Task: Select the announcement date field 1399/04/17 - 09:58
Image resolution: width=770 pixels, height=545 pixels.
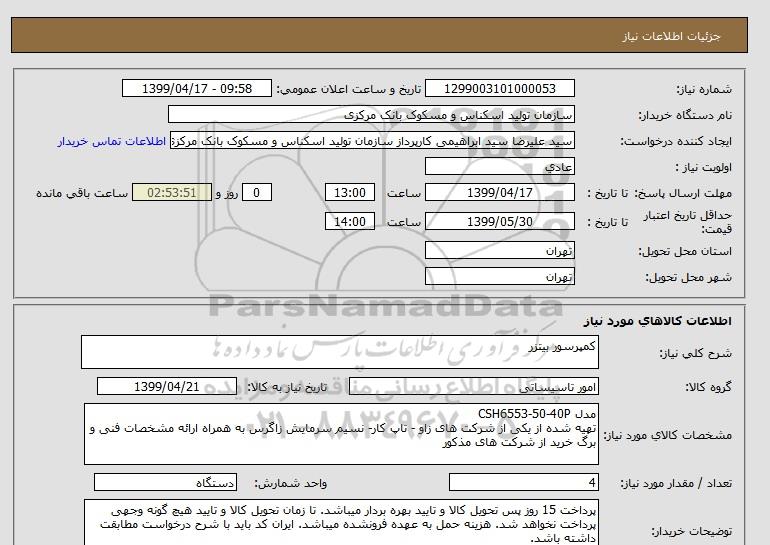Action: coord(196,89)
